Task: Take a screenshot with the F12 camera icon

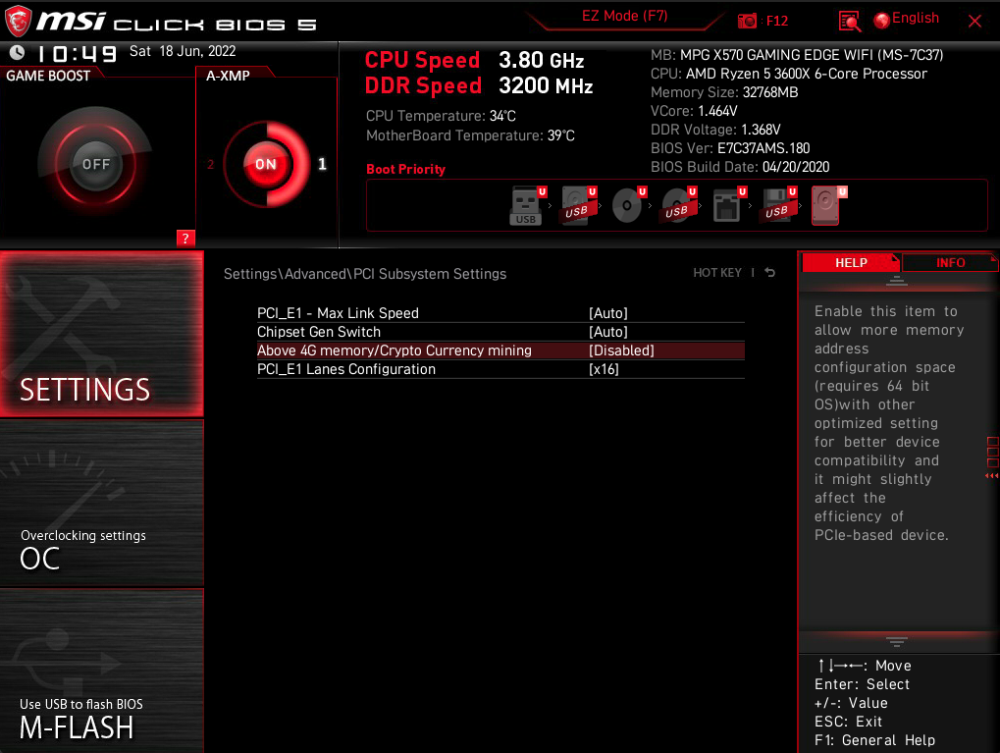Action: pyautogui.click(x=747, y=21)
